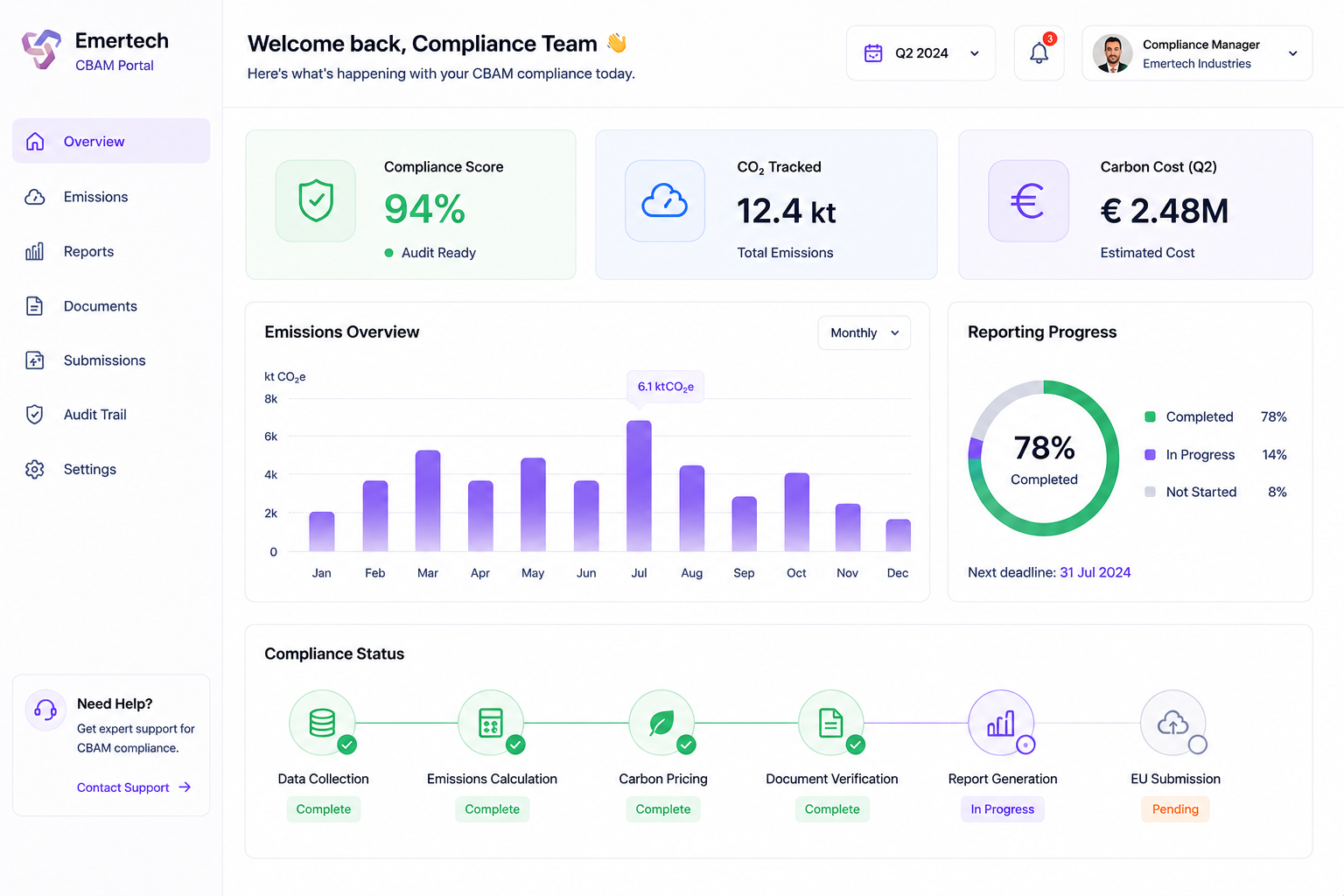Open the Monthly chart interval dropdown

pos(864,332)
